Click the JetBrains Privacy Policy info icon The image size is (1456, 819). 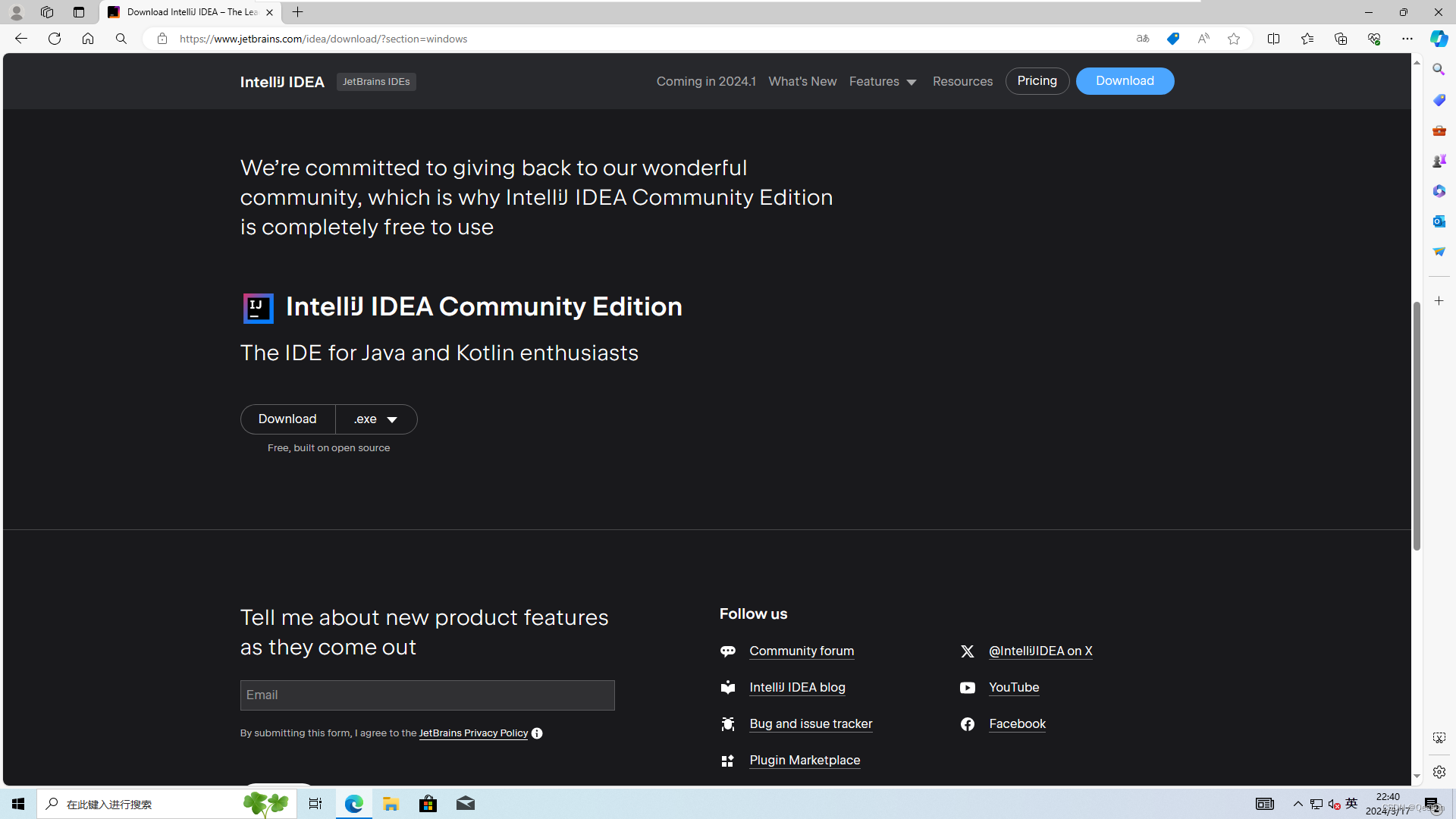[x=537, y=733]
